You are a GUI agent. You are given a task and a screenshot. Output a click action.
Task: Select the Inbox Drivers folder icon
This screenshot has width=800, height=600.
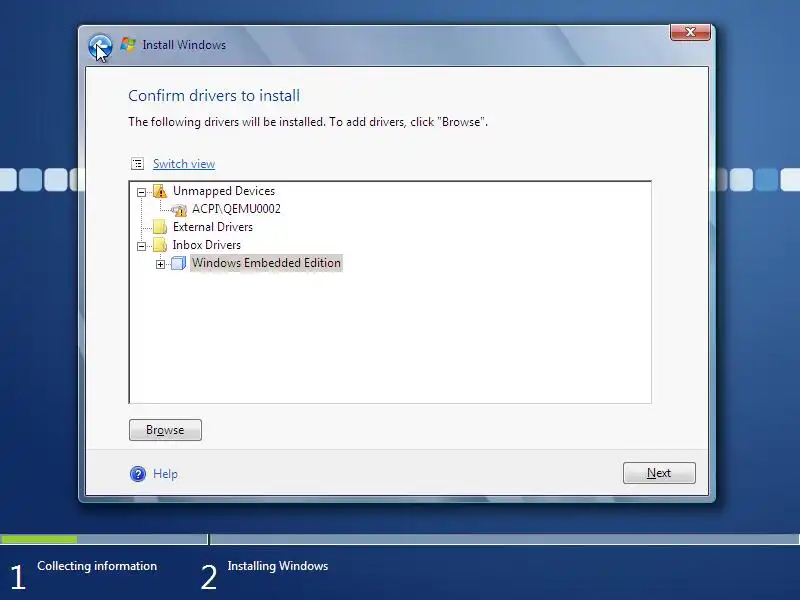click(x=160, y=245)
